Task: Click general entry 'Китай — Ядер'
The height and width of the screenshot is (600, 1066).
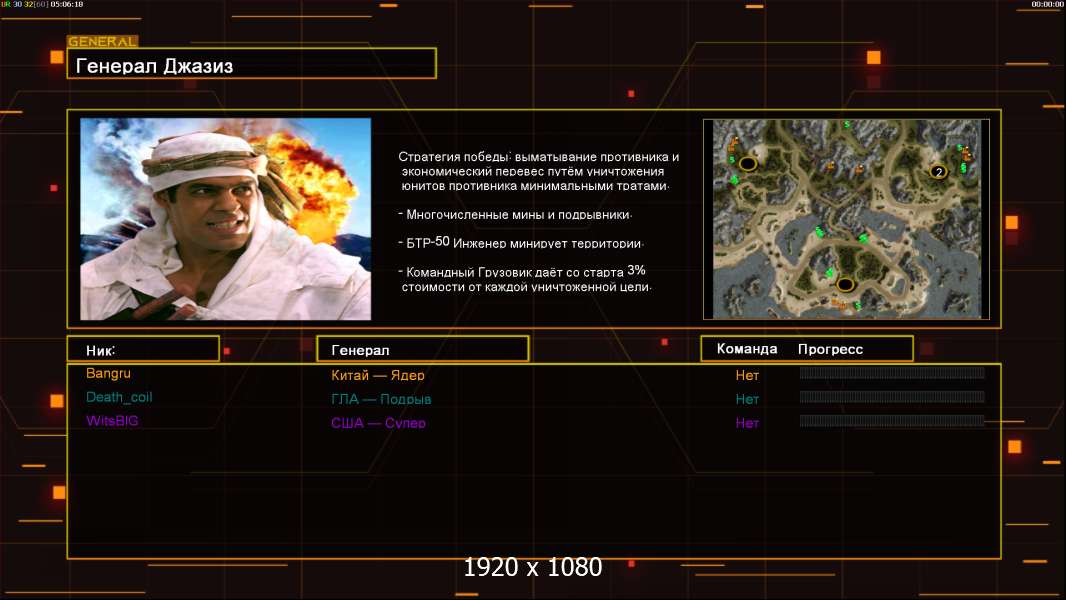Action: [x=378, y=375]
